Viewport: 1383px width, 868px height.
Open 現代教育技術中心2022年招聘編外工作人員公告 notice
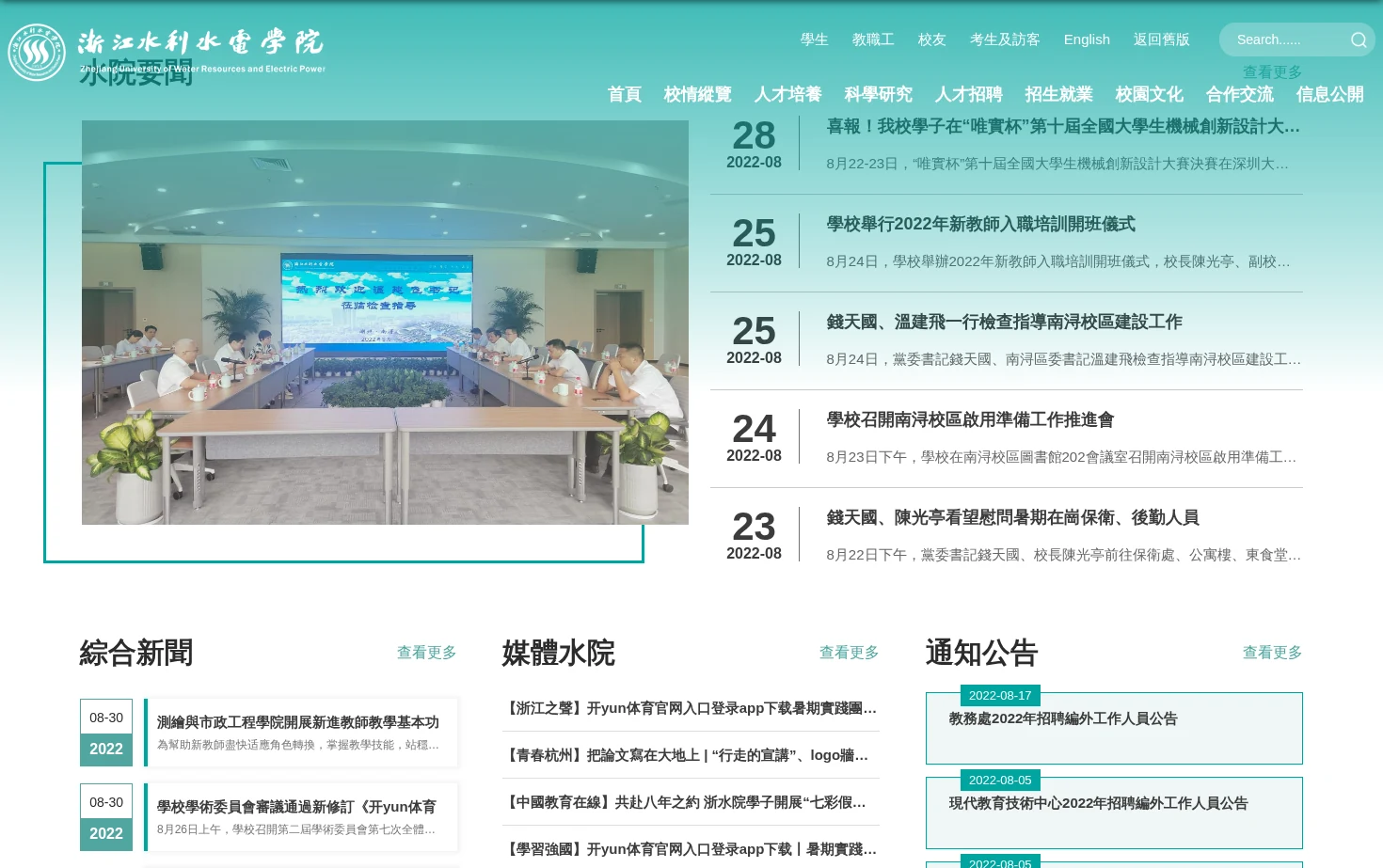1098,803
